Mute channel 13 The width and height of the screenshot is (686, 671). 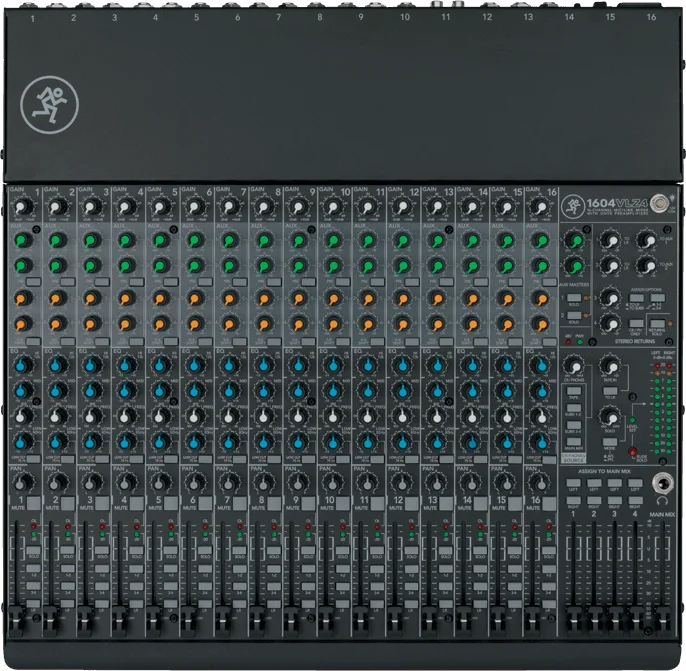[x=446, y=502]
